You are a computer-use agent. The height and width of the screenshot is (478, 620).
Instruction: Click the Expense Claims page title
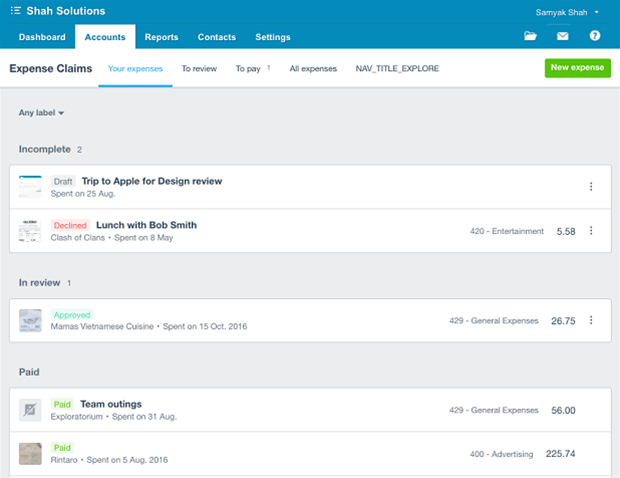point(51,68)
